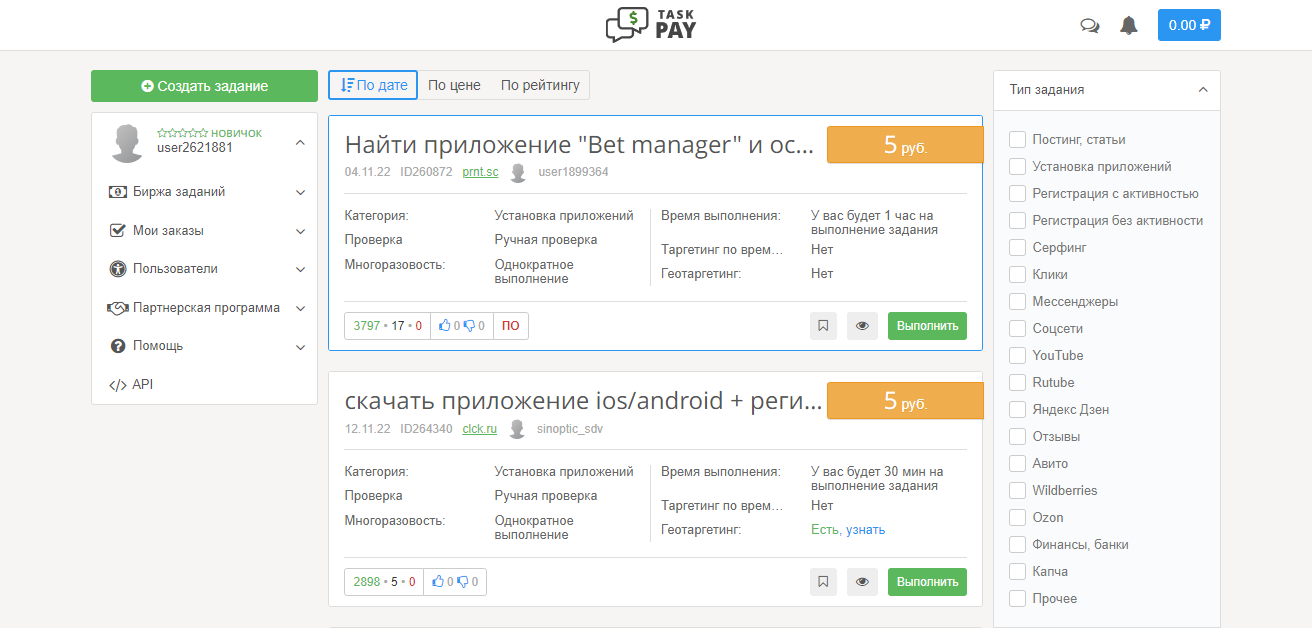Collapse the Тип задания filter panel

click(x=1203, y=90)
